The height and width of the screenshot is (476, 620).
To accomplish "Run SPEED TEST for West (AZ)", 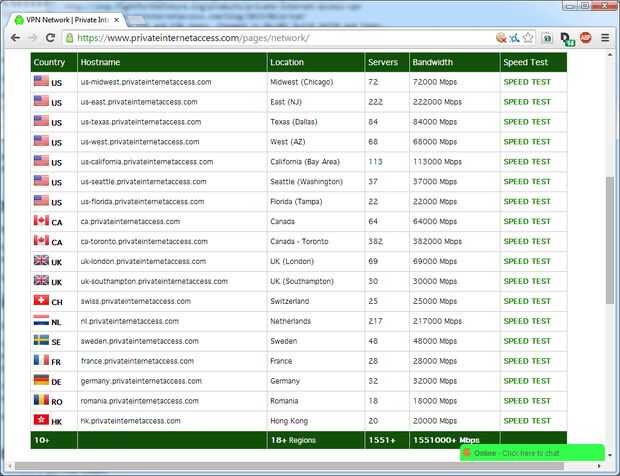I will [527, 142].
